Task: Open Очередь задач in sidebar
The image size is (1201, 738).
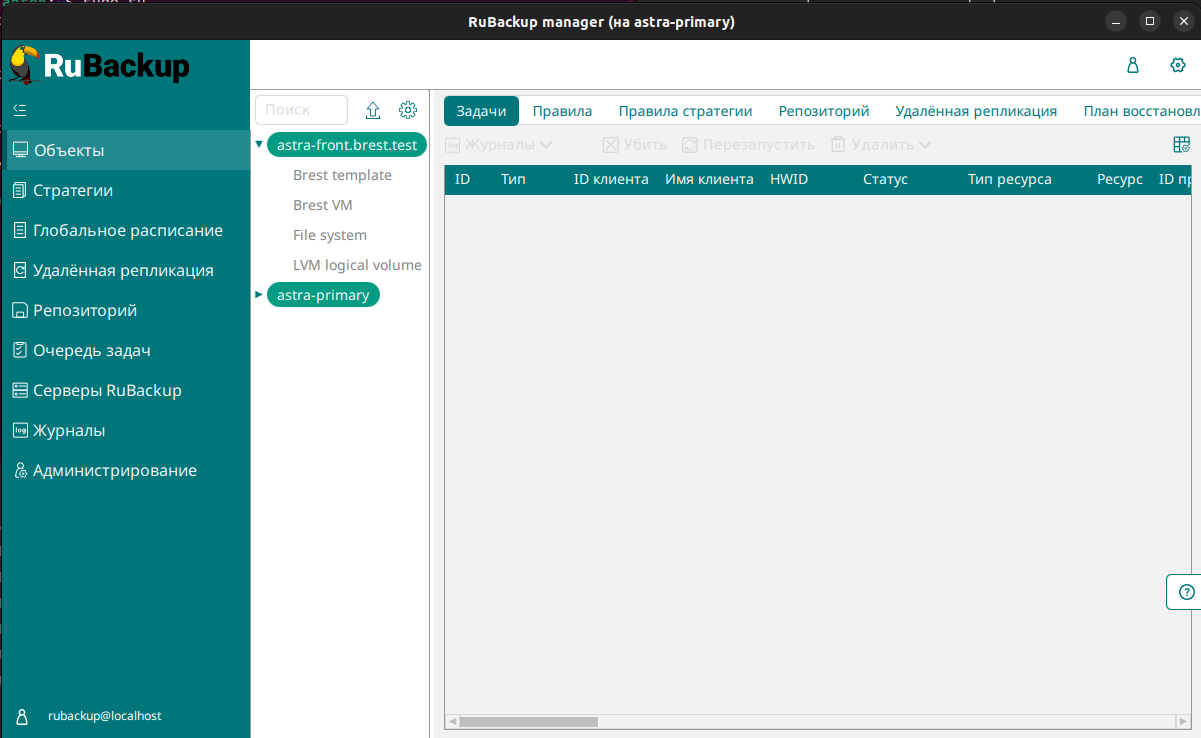Action: [x=91, y=350]
